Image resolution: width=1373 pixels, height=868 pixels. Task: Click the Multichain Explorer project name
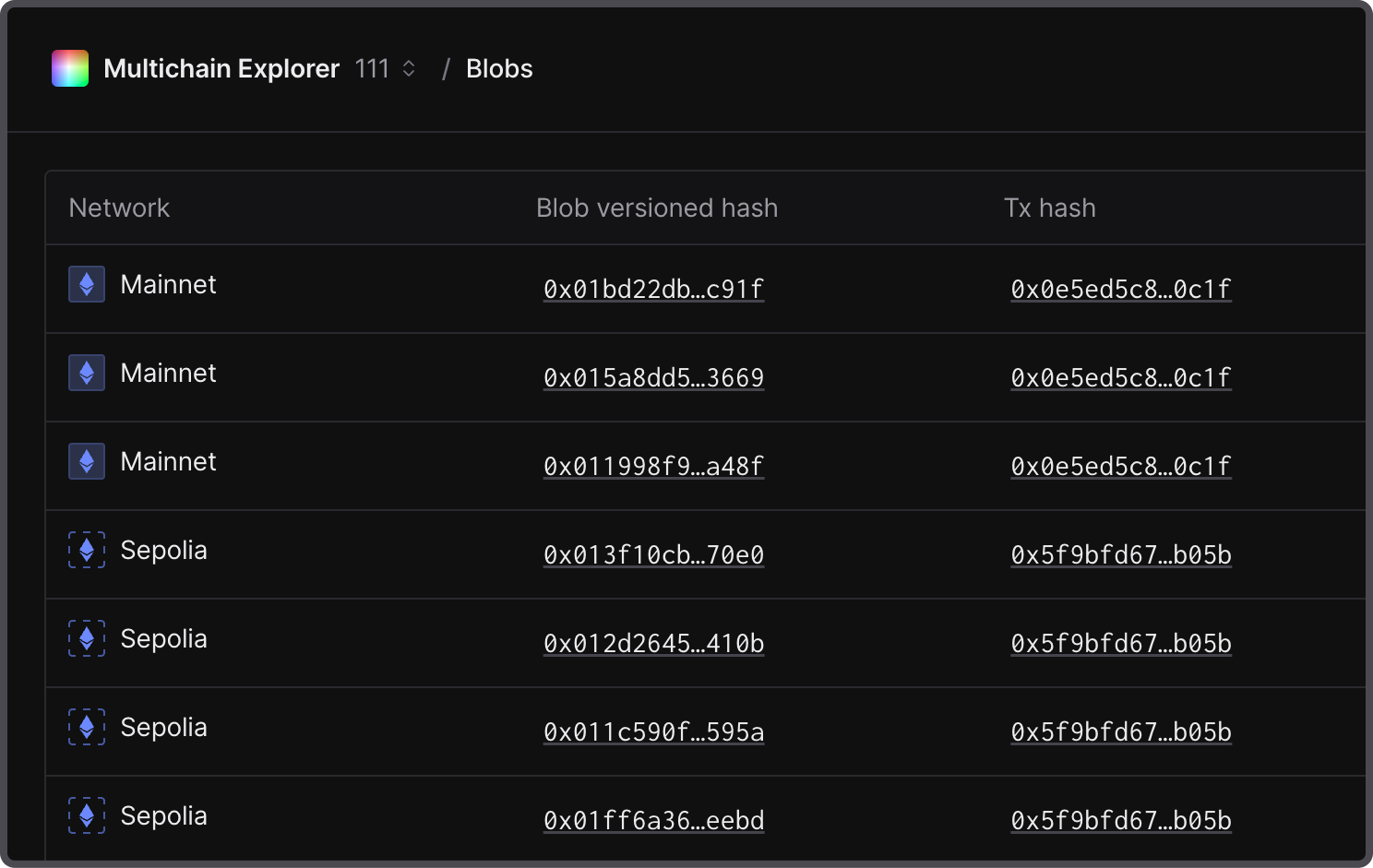[221, 69]
